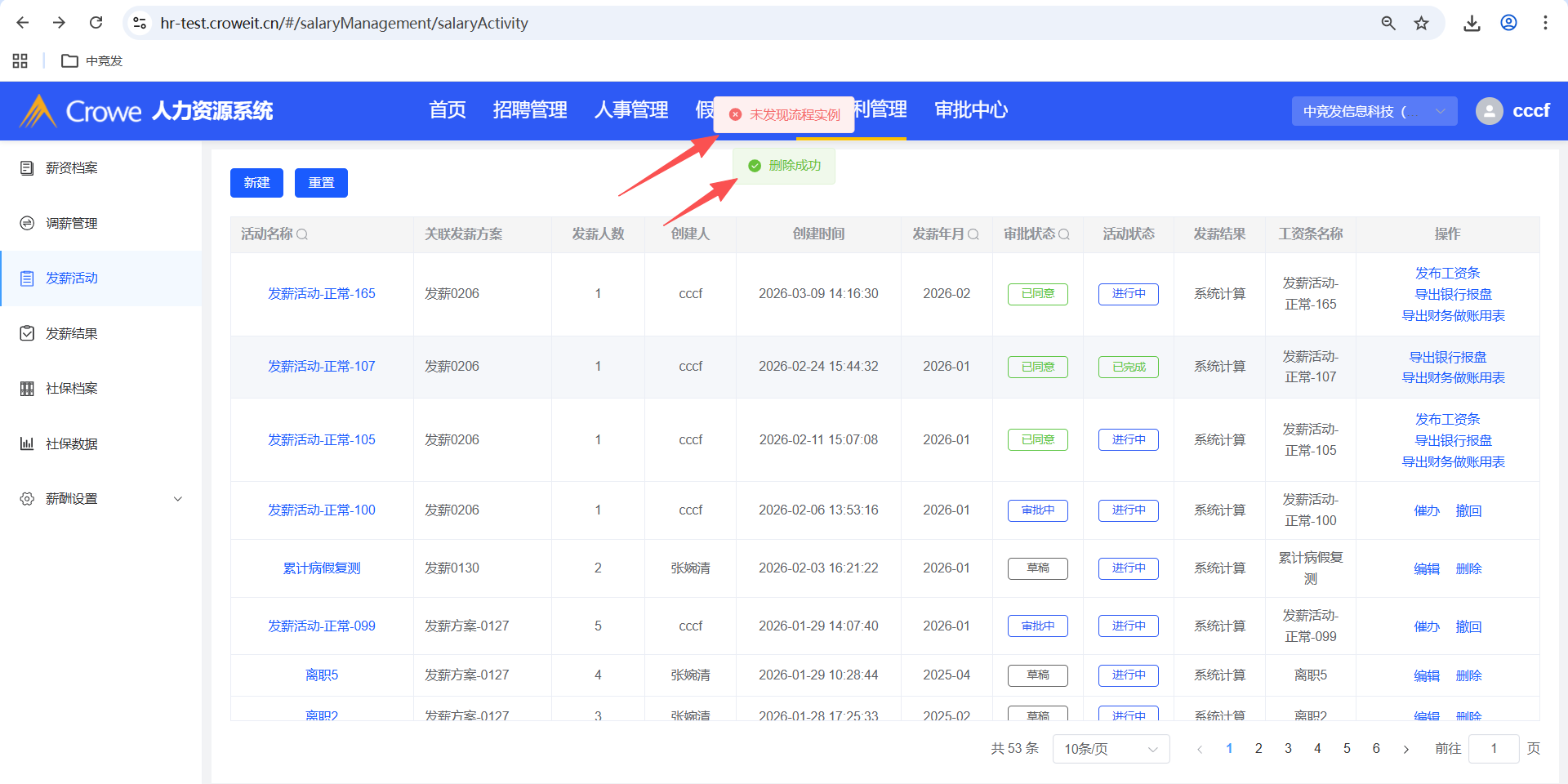
Task: Click search icon beside 发薪年月 column header
Action: pyautogui.click(x=973, y=234)
